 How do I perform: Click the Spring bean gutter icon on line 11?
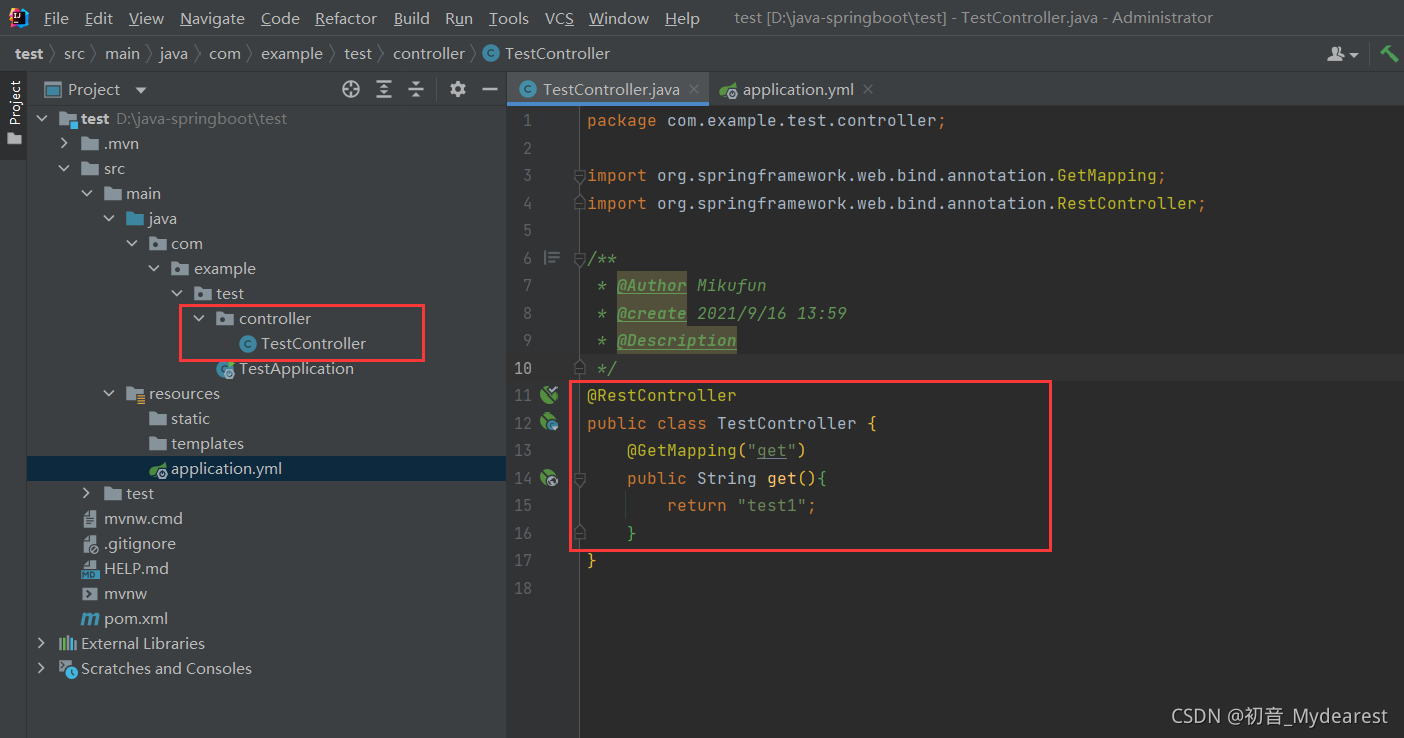[549, 395]
